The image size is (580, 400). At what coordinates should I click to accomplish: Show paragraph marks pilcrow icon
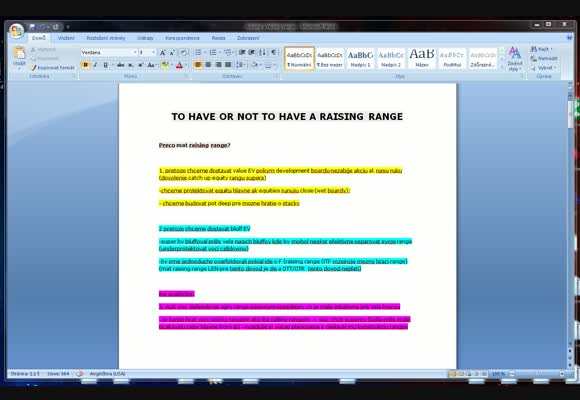(x=273, y=52)
